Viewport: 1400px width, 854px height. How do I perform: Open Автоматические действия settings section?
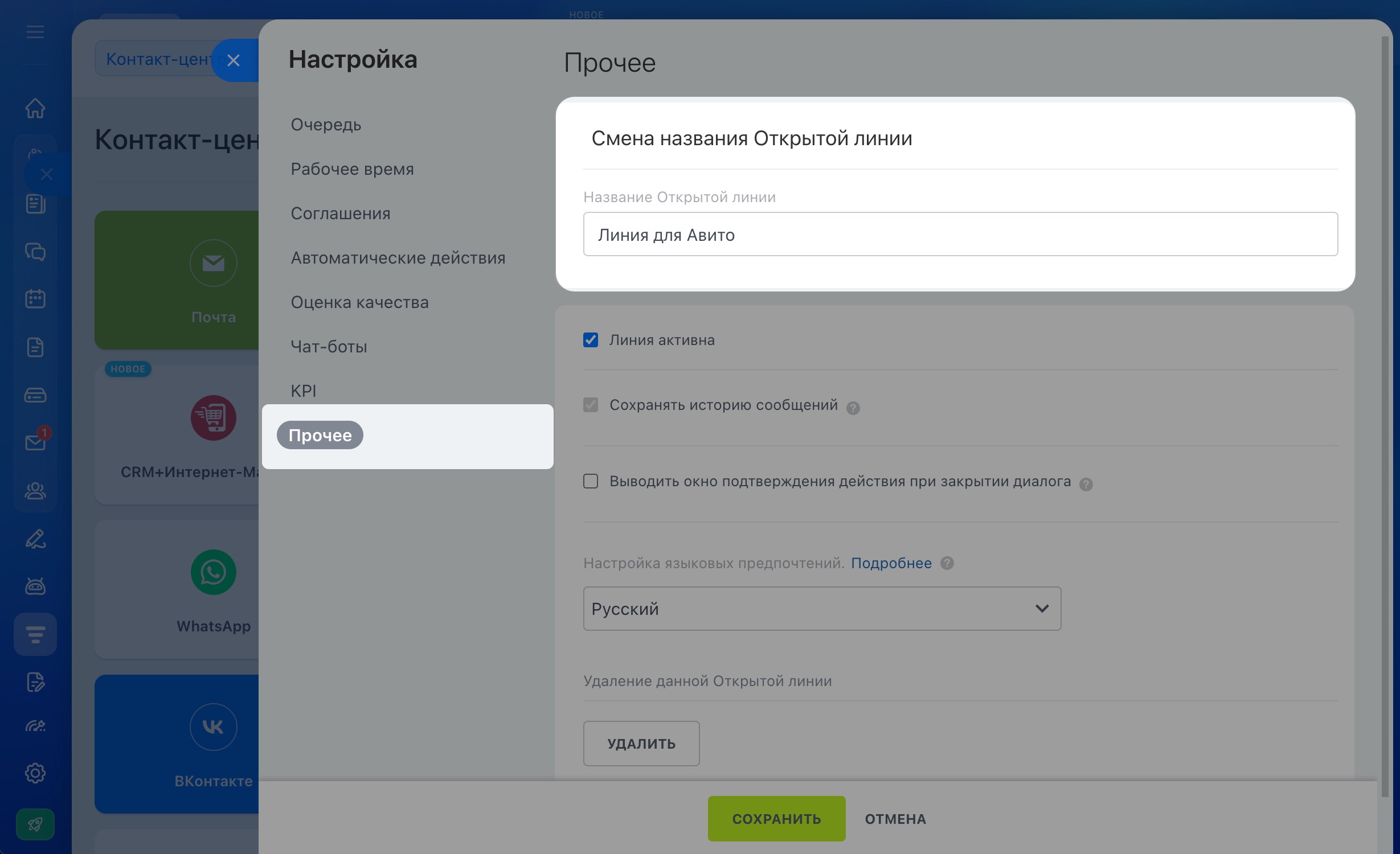(x=398, y=258)
